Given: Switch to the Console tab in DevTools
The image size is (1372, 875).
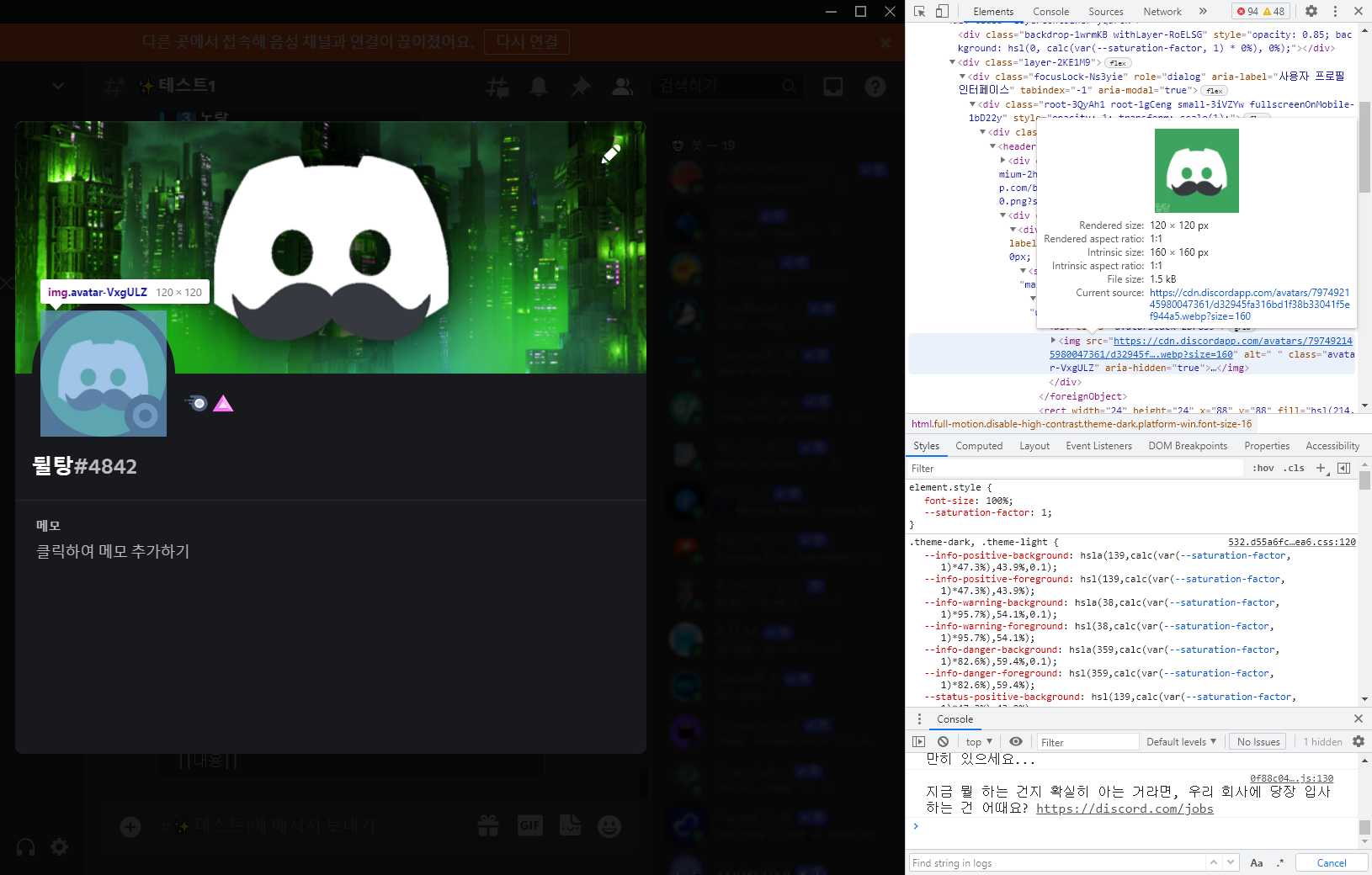Looking at the screenshot, I should (x=1051, y=12).
